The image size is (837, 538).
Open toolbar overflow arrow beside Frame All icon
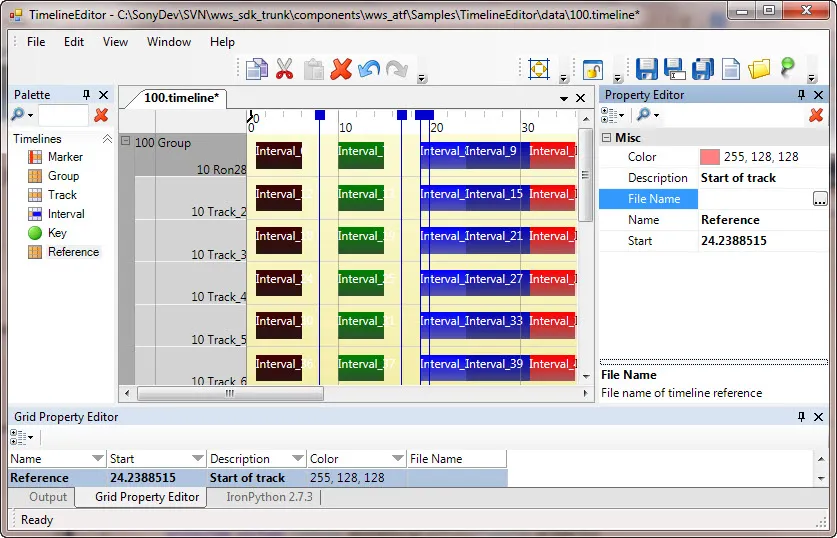coord(563,78)
